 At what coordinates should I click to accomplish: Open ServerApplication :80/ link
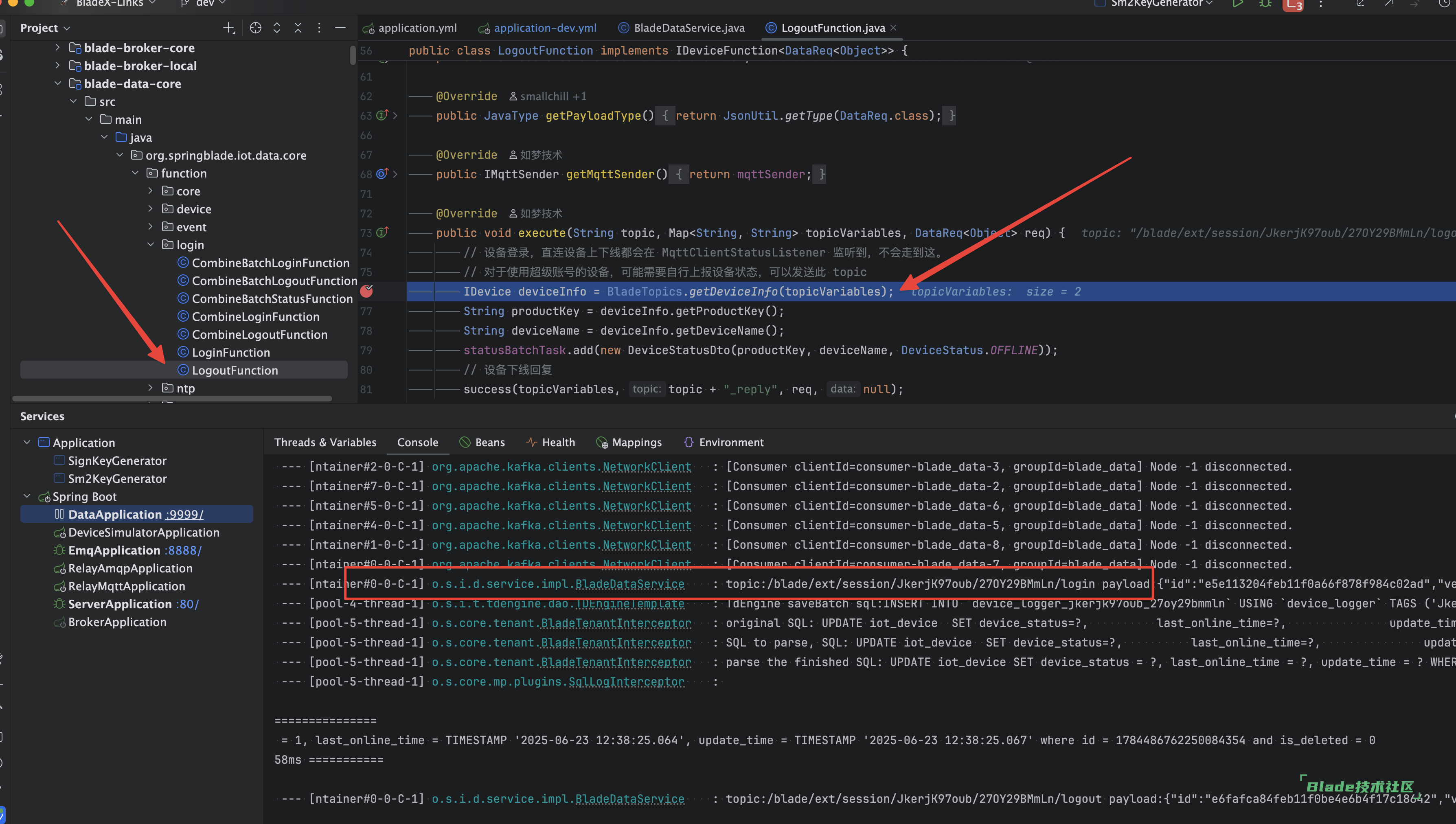click(188, 604)
